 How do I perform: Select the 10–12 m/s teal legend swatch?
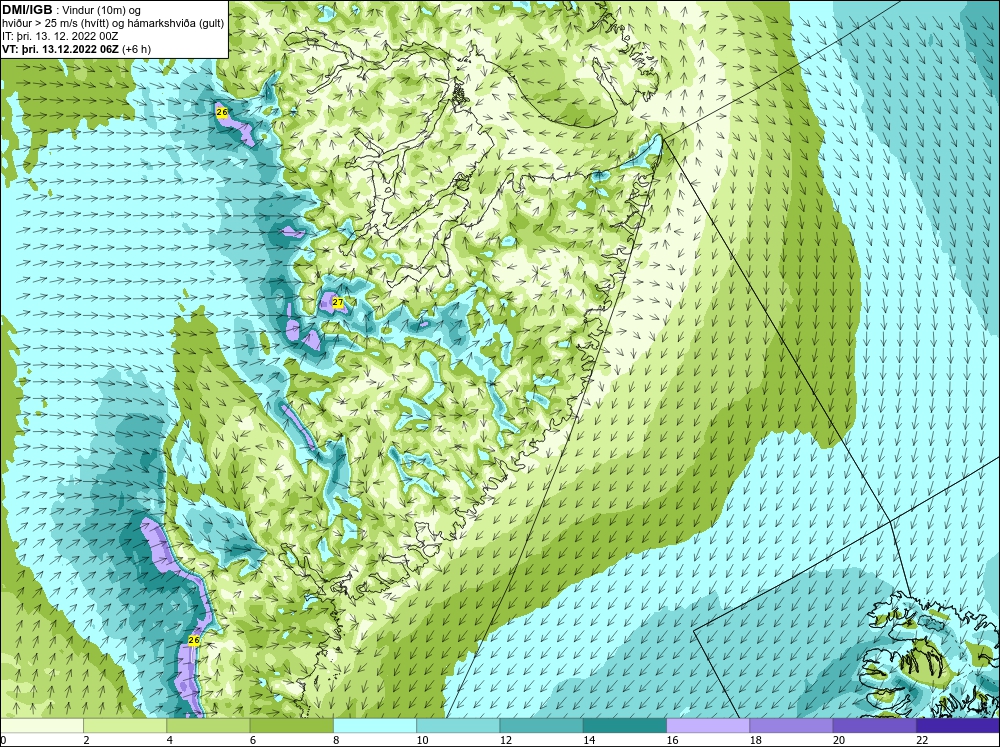pos(458,725)
